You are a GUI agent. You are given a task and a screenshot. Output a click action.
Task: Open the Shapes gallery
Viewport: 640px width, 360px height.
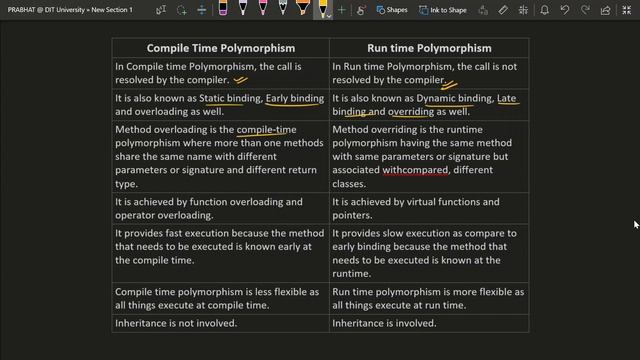392,10
